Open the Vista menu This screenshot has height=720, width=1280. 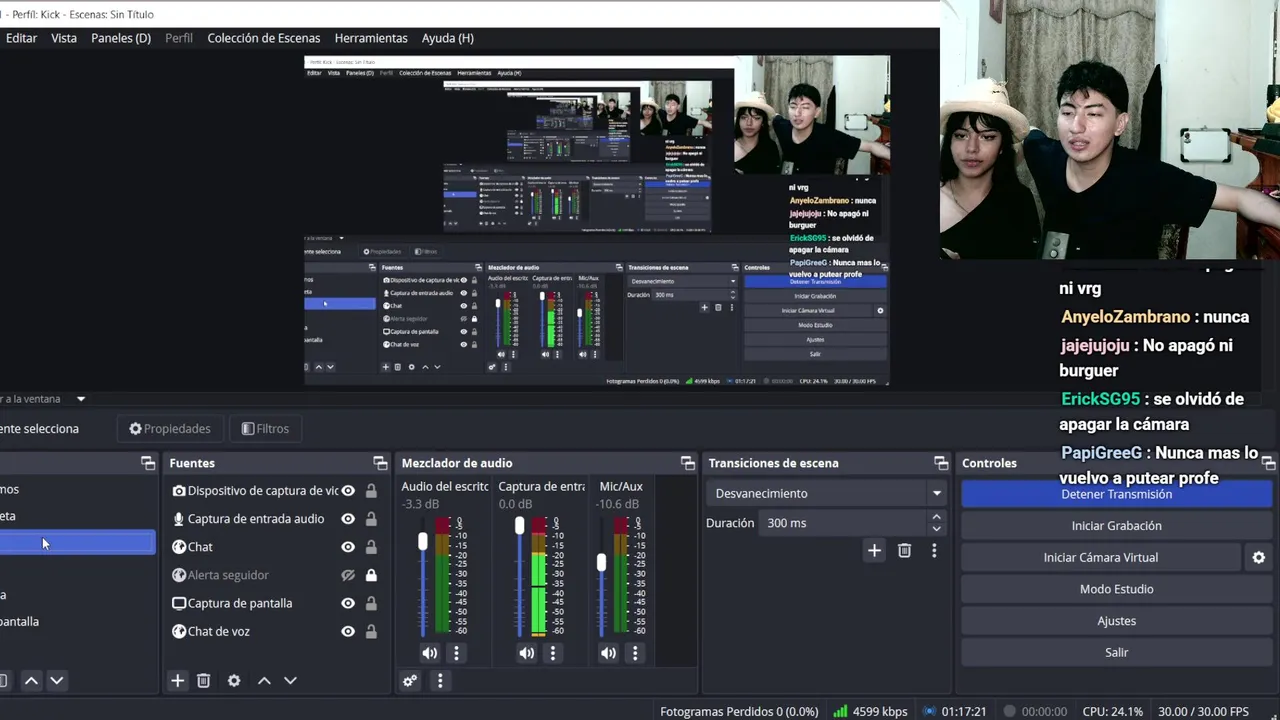pyautogui.click(x=64, y=38)
